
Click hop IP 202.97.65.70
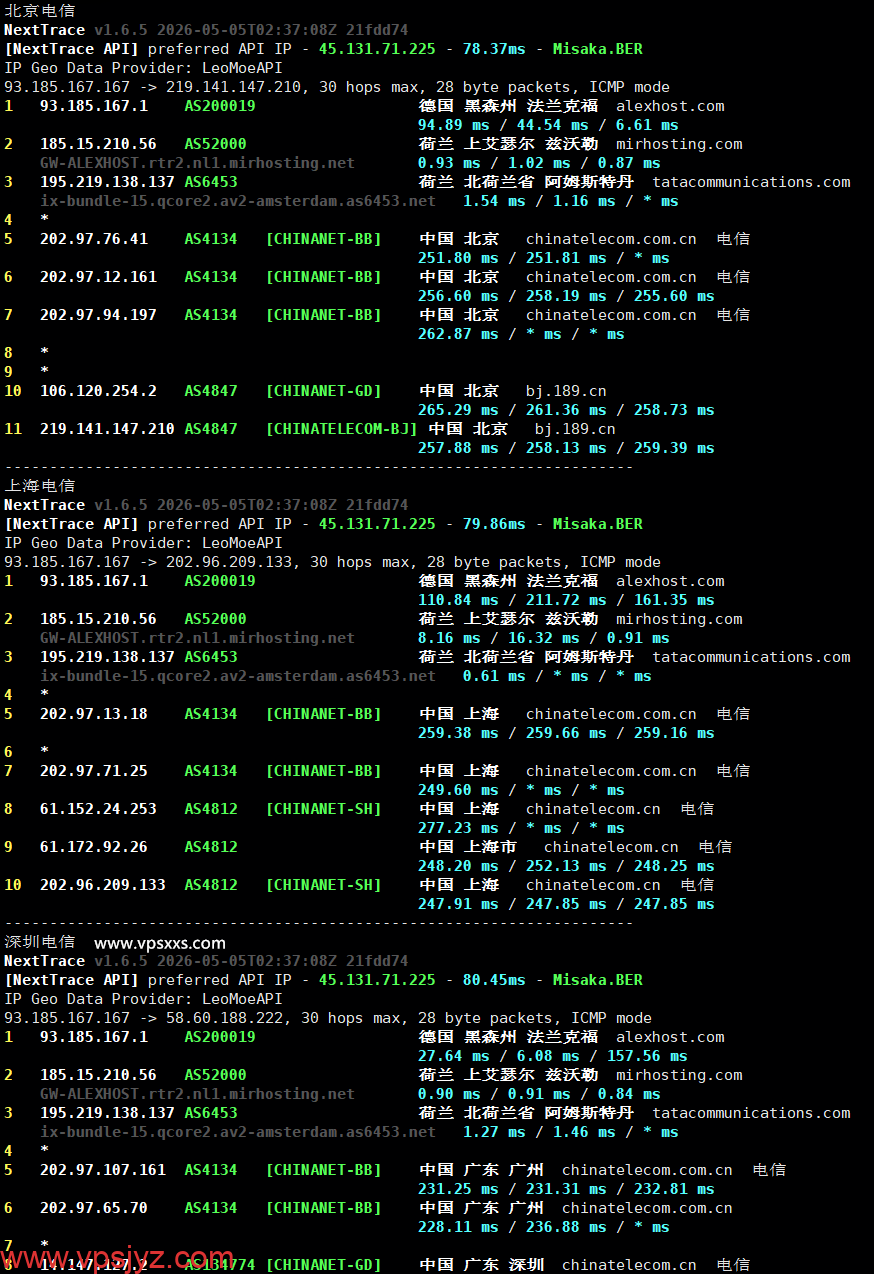click(x=94, y=1208)
